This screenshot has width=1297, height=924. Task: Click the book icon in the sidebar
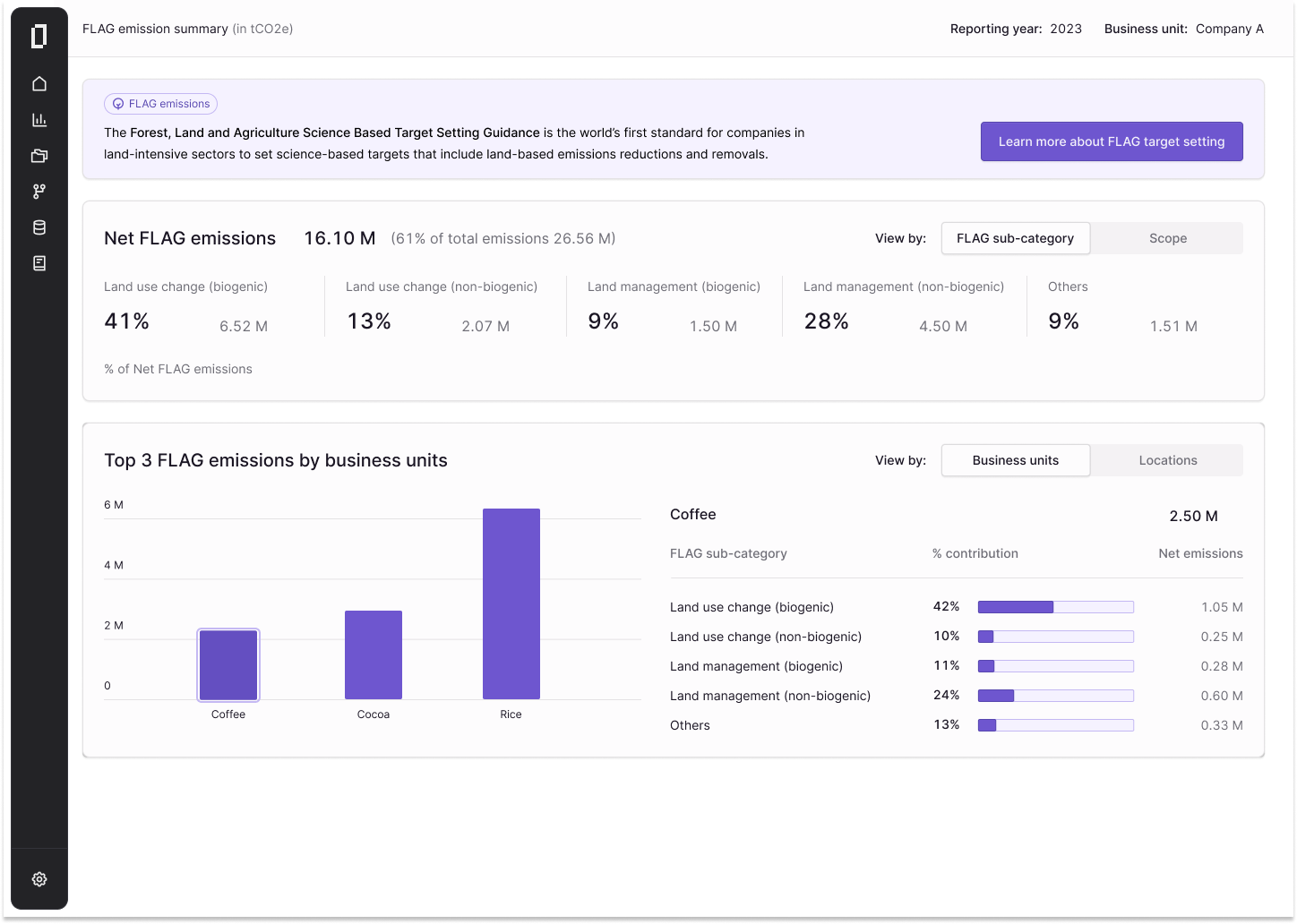coord(39,263)
